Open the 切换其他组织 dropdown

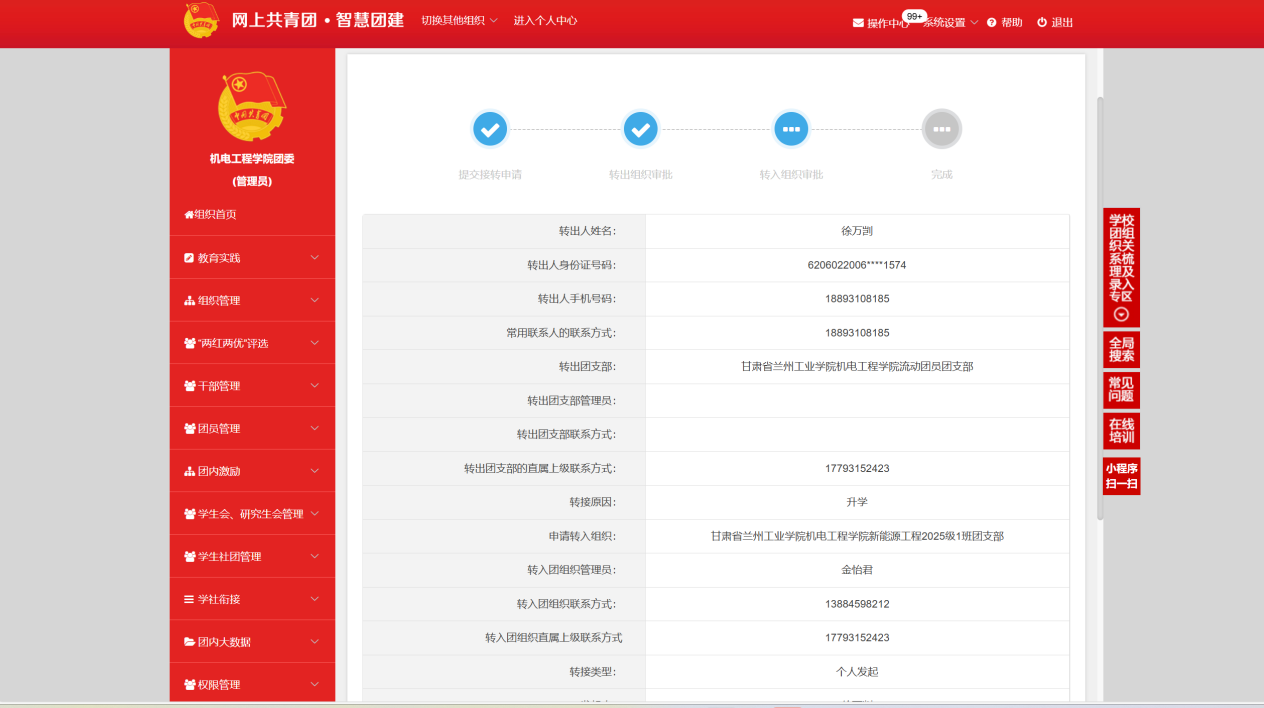tap(459, 21)
